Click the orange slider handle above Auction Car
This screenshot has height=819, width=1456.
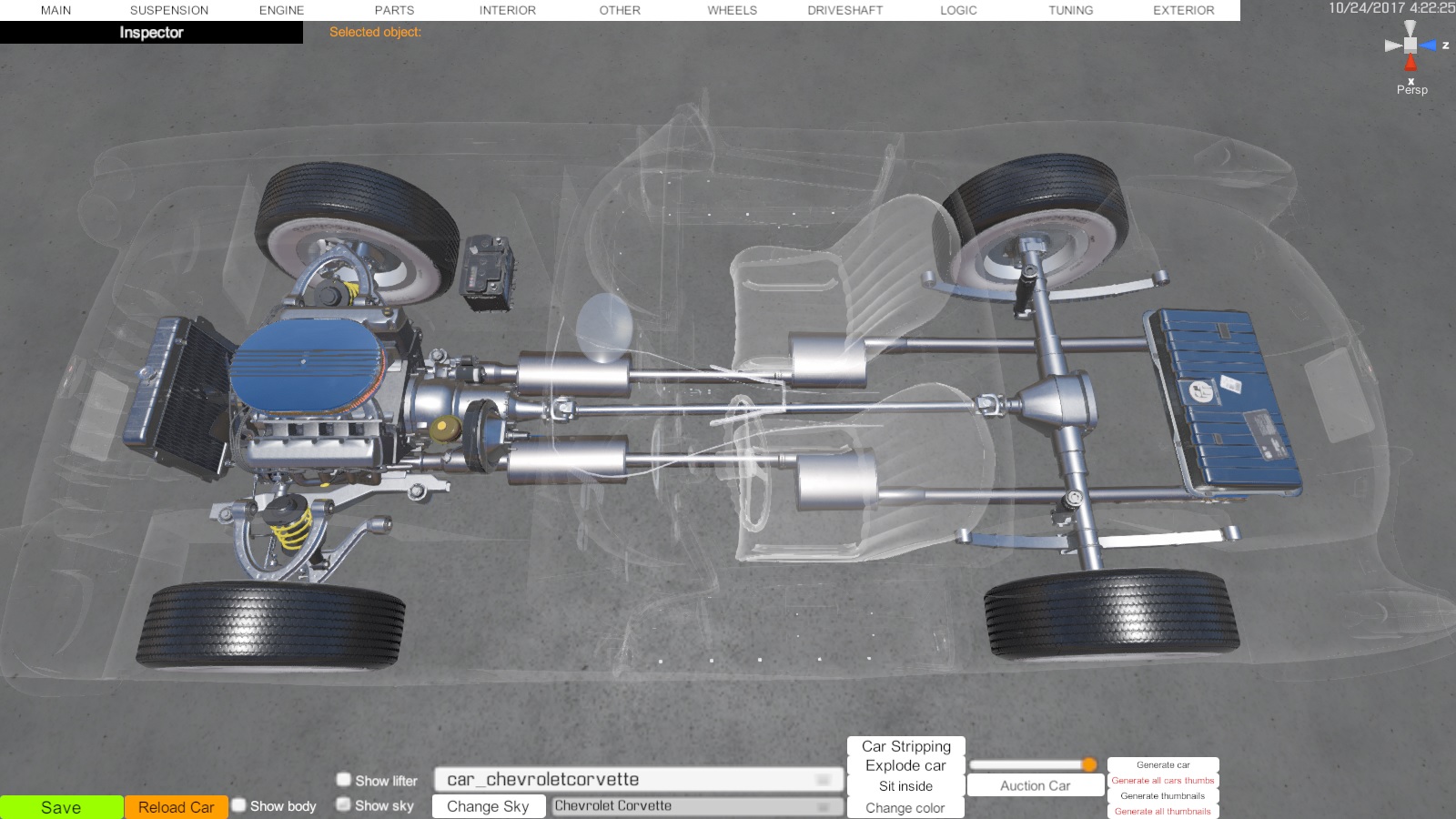pyautogui.click(x=1089, y=764)
